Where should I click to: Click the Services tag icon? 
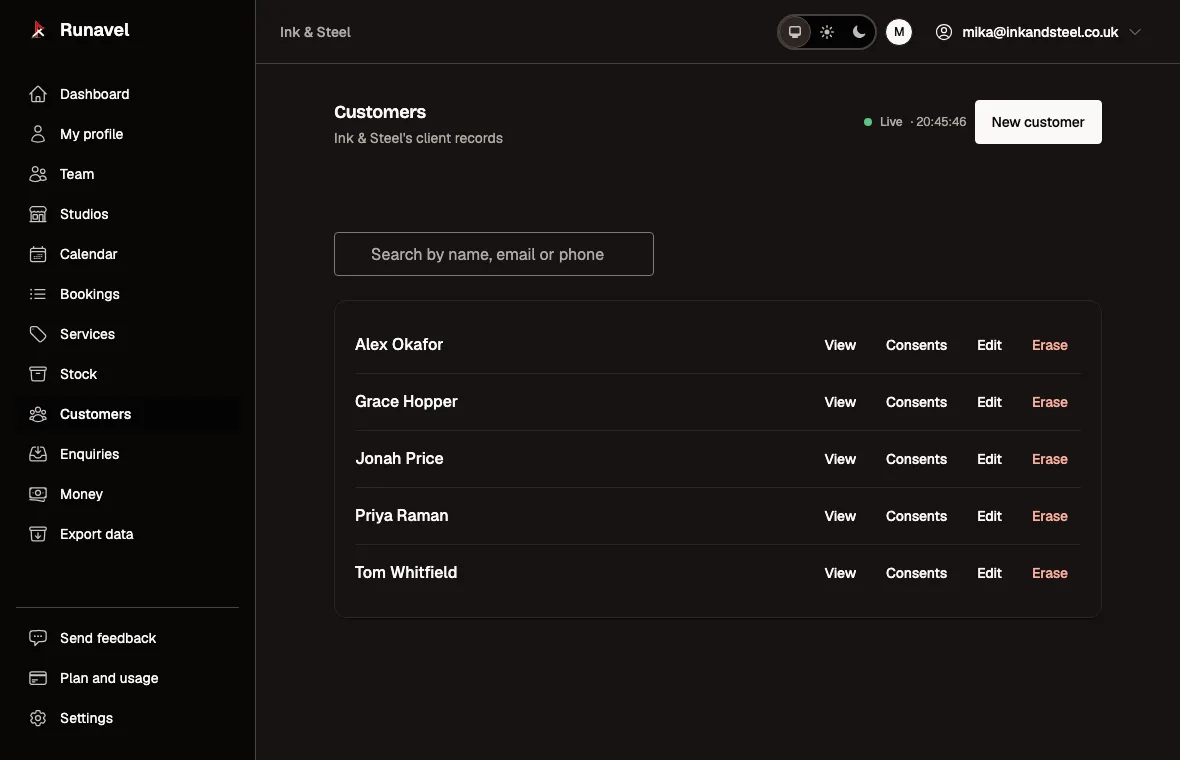point(38,334)
